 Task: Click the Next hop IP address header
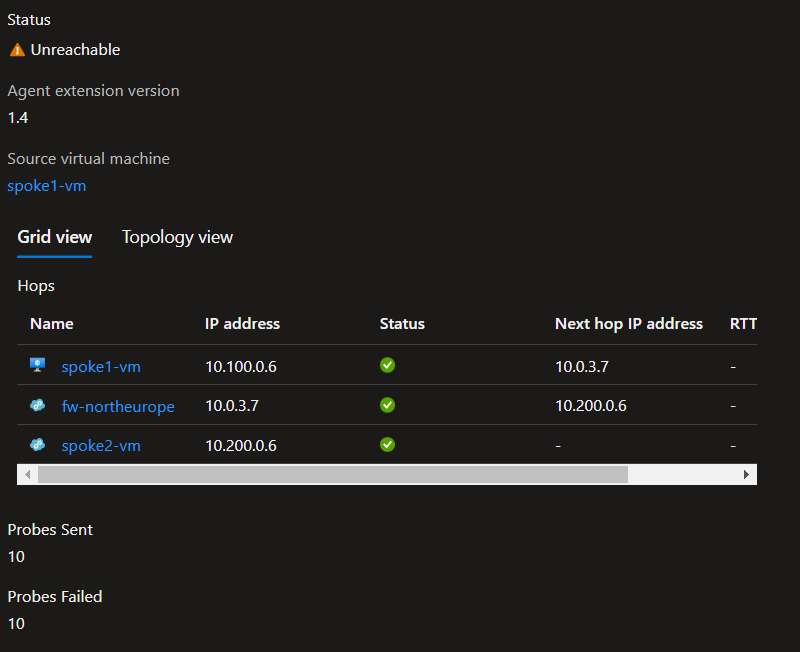628,324
